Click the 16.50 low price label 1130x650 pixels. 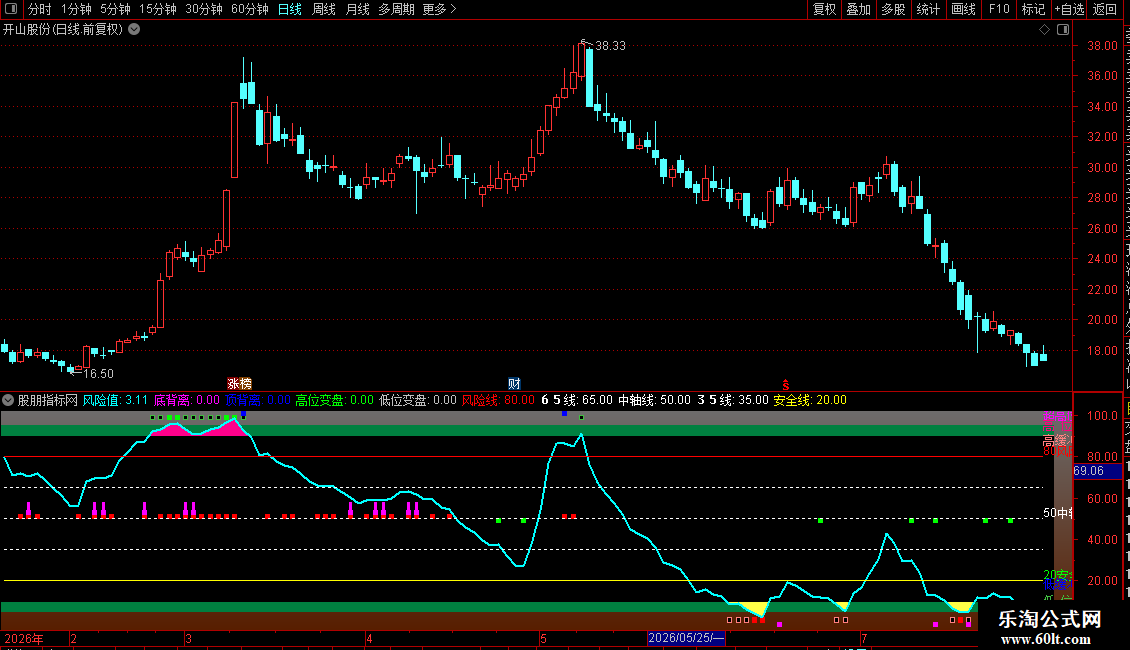click(x=98, y=373)
